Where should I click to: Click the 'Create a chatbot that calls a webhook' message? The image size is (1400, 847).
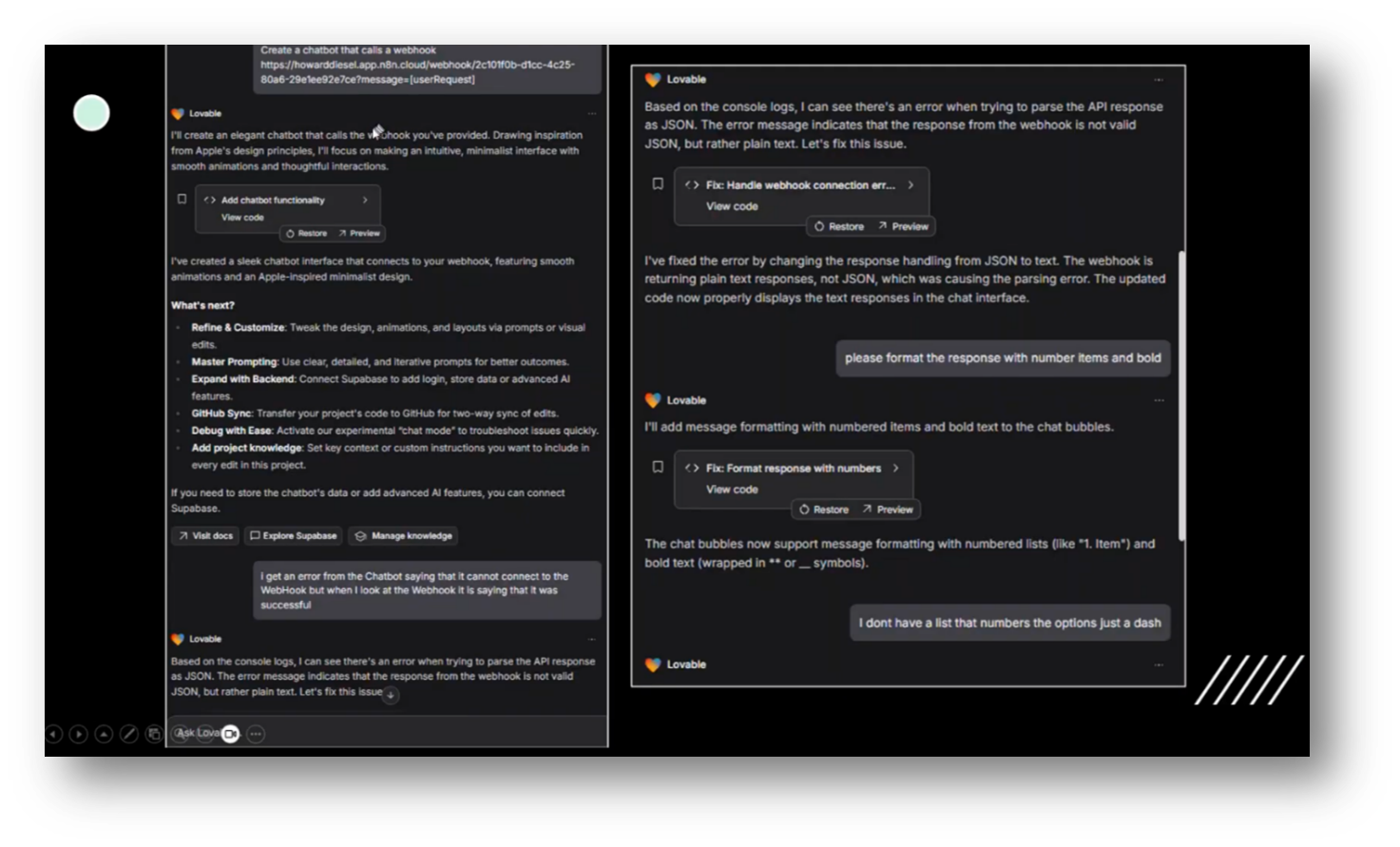pyautogui.click(x=428, y=67)
